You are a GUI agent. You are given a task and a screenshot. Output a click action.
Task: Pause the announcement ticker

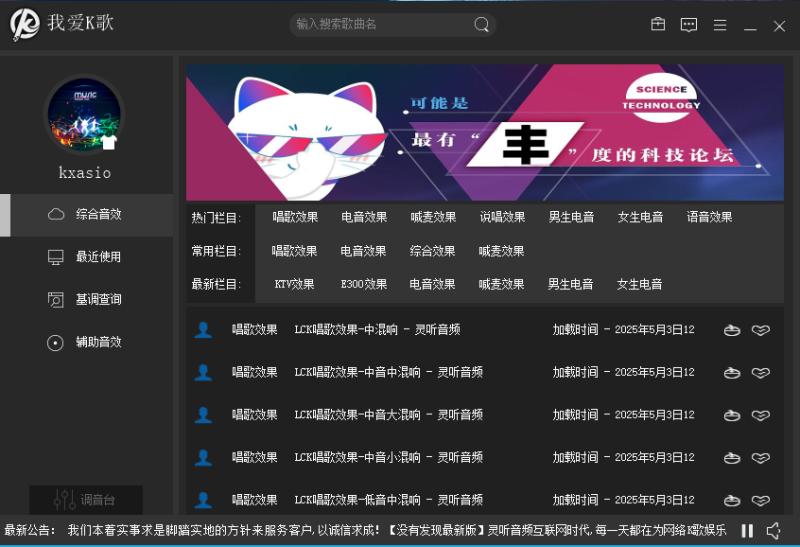(x=747, y=531)
